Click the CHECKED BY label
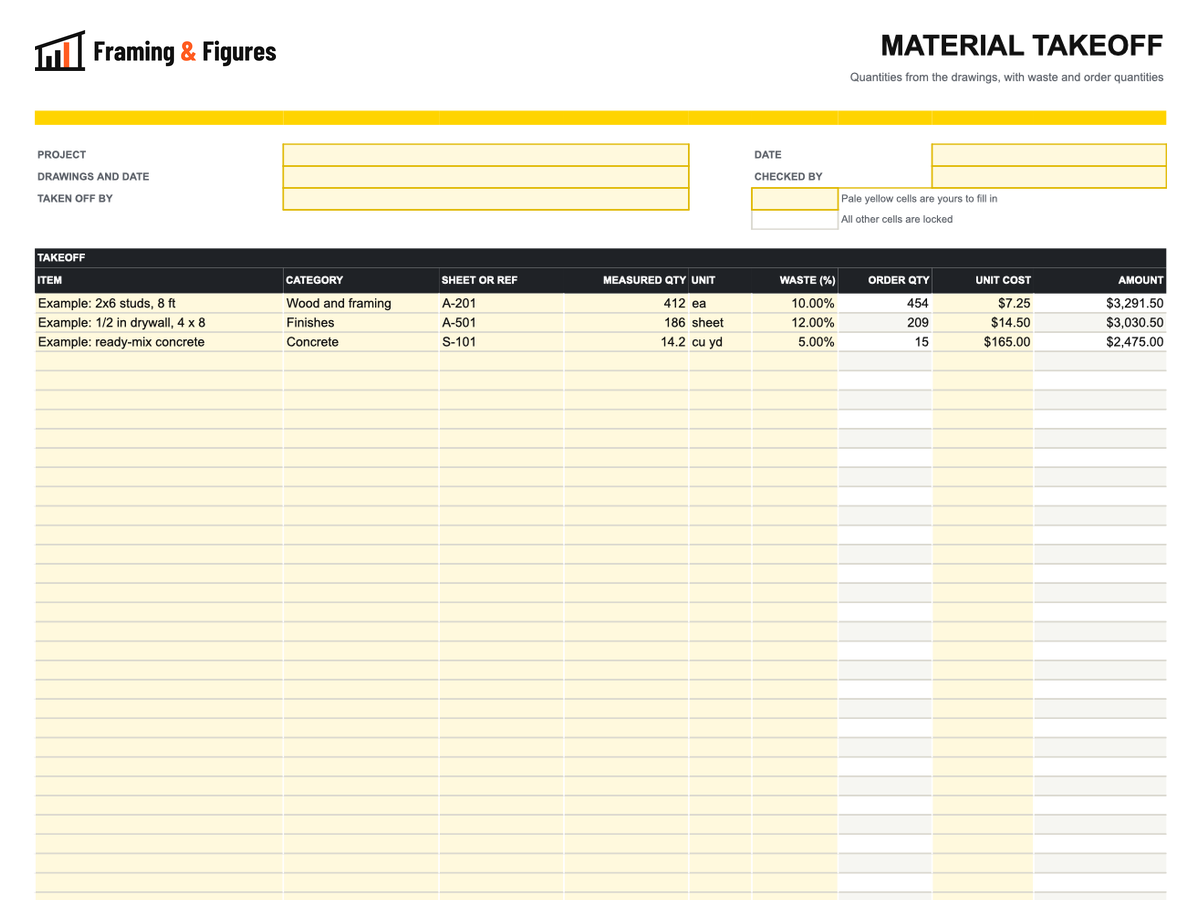The width and height of the screenshot is (1200, 900). [788, 177]
